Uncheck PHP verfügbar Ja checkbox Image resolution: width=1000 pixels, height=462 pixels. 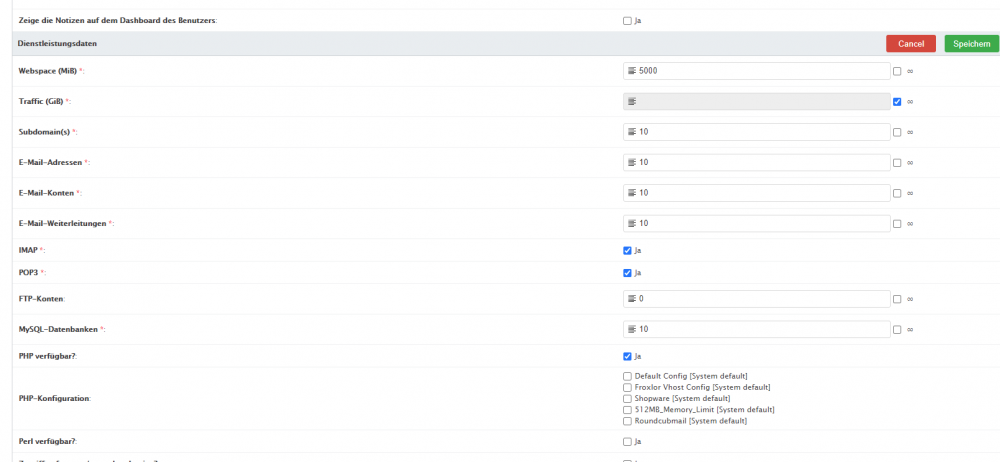[627, 356]
